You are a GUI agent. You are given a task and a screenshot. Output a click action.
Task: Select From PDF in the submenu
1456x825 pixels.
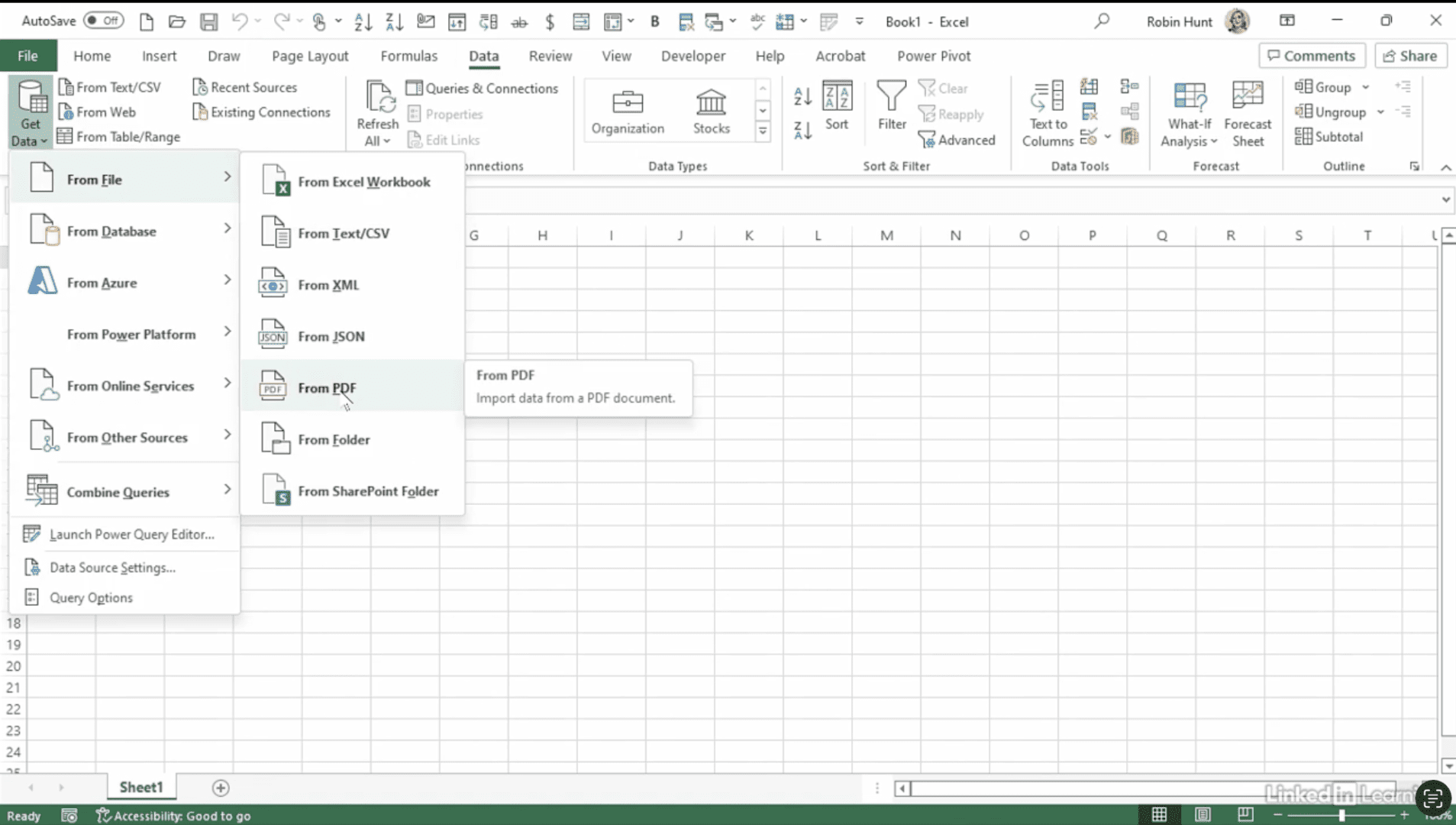pyautogui.click(x=352, y=388)
